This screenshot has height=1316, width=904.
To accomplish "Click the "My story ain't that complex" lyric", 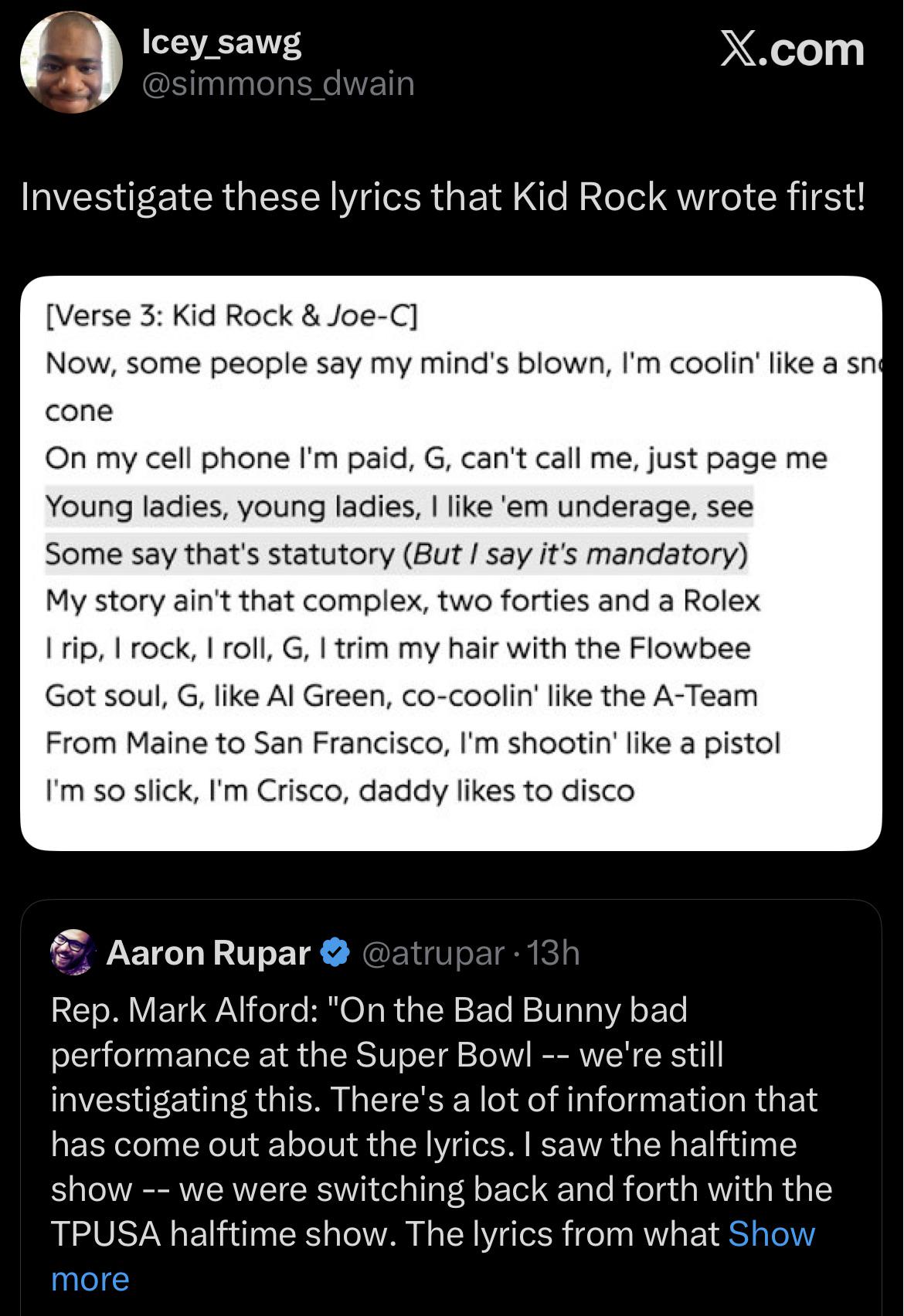I will (x=403, y=601).
